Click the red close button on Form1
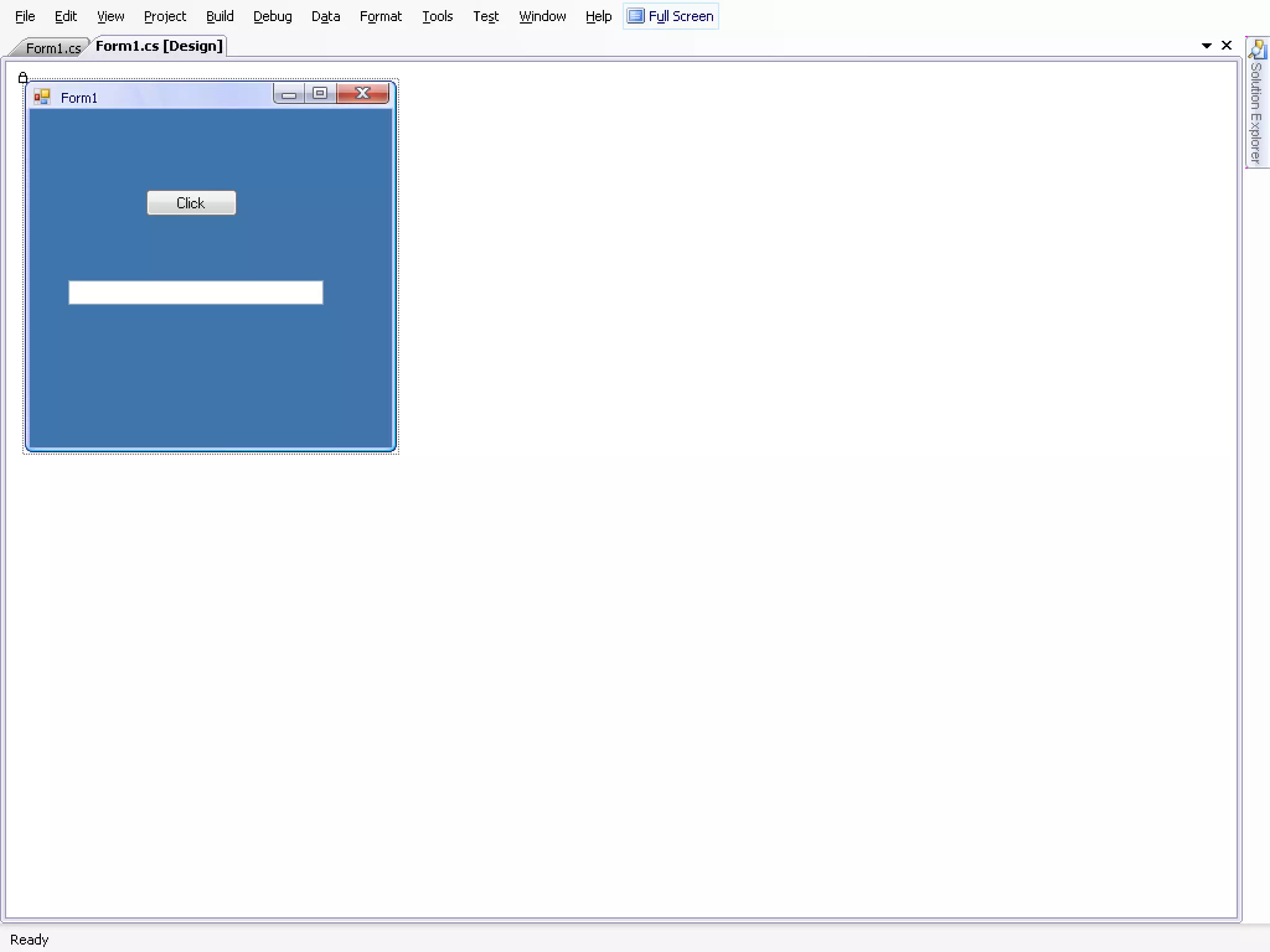The width and height of the screenshot is (1270, 952). 363,94
